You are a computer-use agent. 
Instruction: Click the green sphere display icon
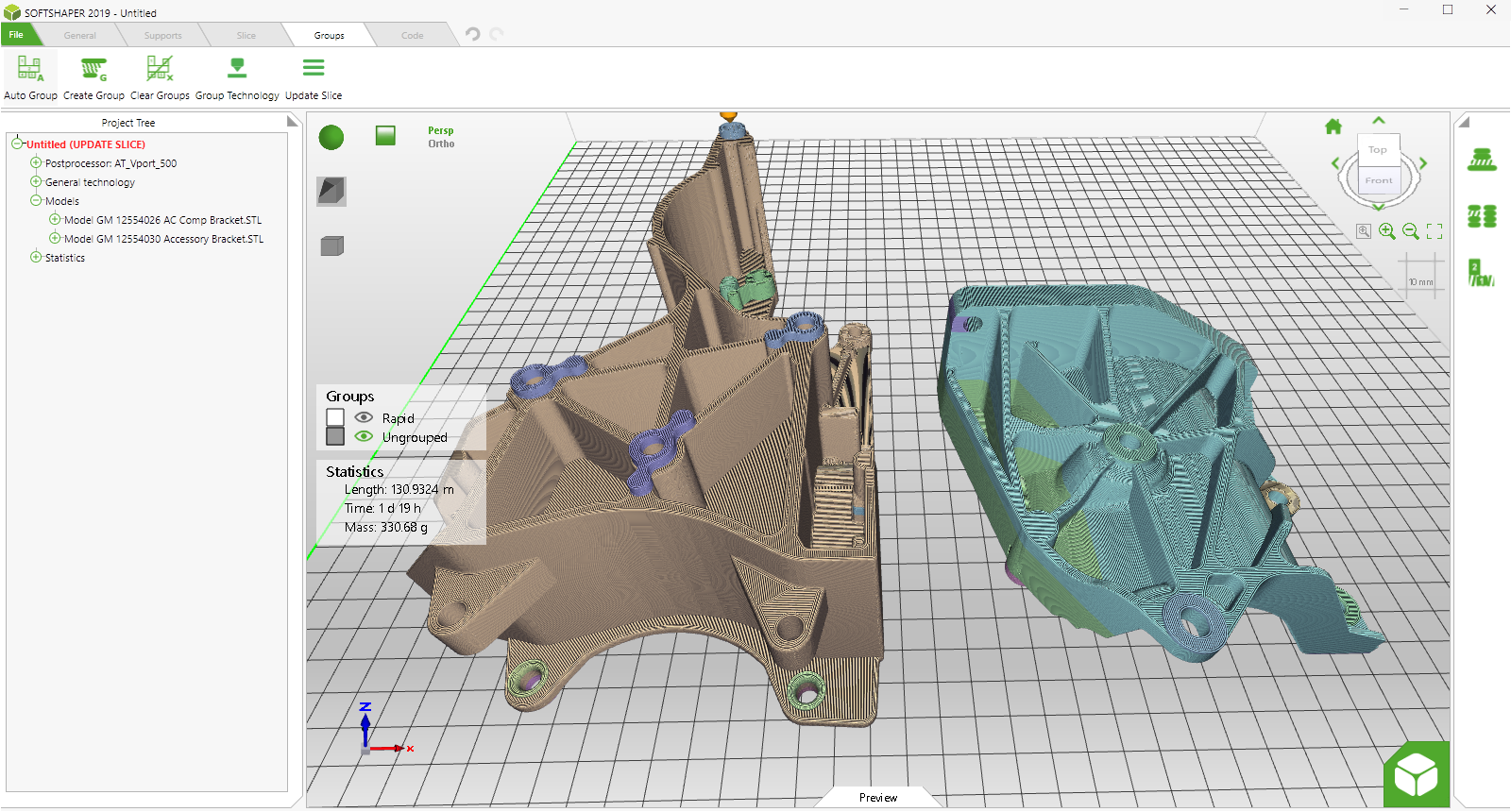(x=331, y=138)
